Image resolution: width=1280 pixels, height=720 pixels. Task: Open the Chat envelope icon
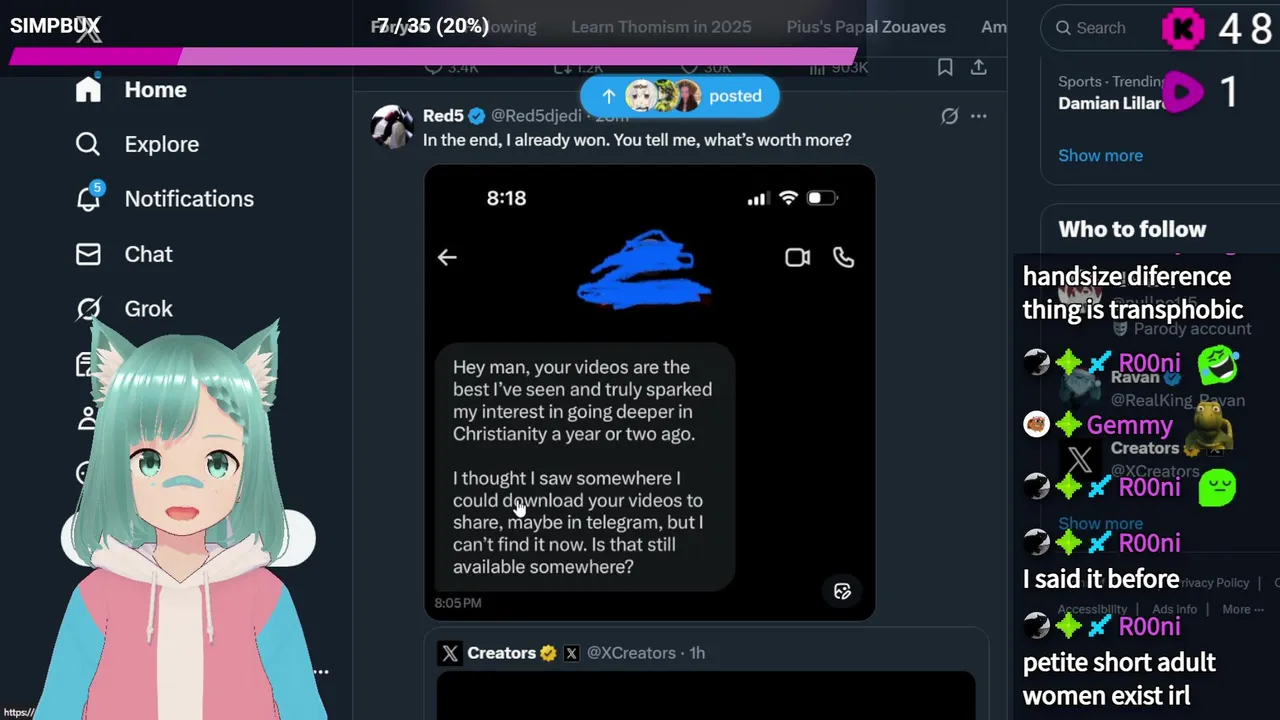88,254
